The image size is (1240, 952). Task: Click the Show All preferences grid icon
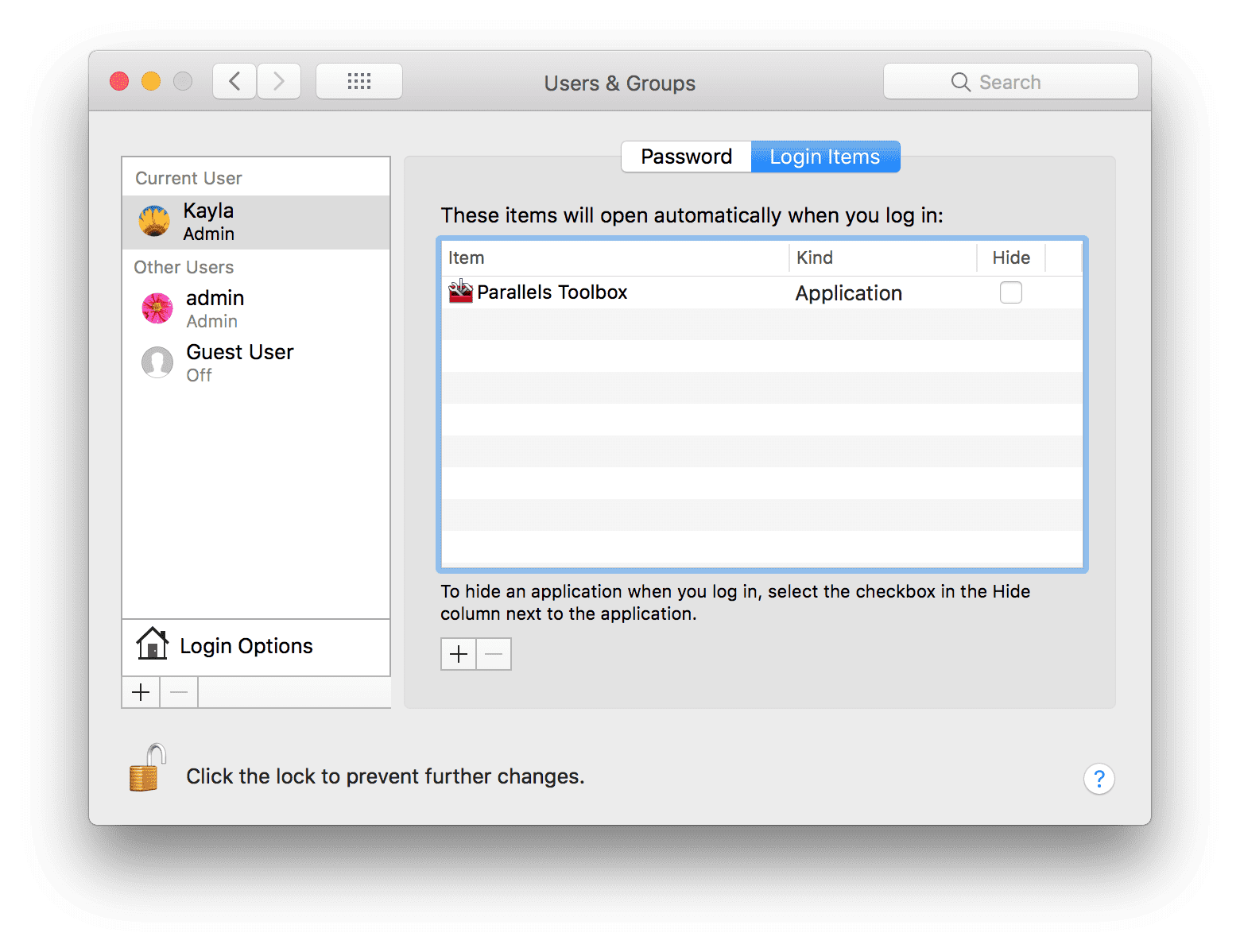(359, 80)
